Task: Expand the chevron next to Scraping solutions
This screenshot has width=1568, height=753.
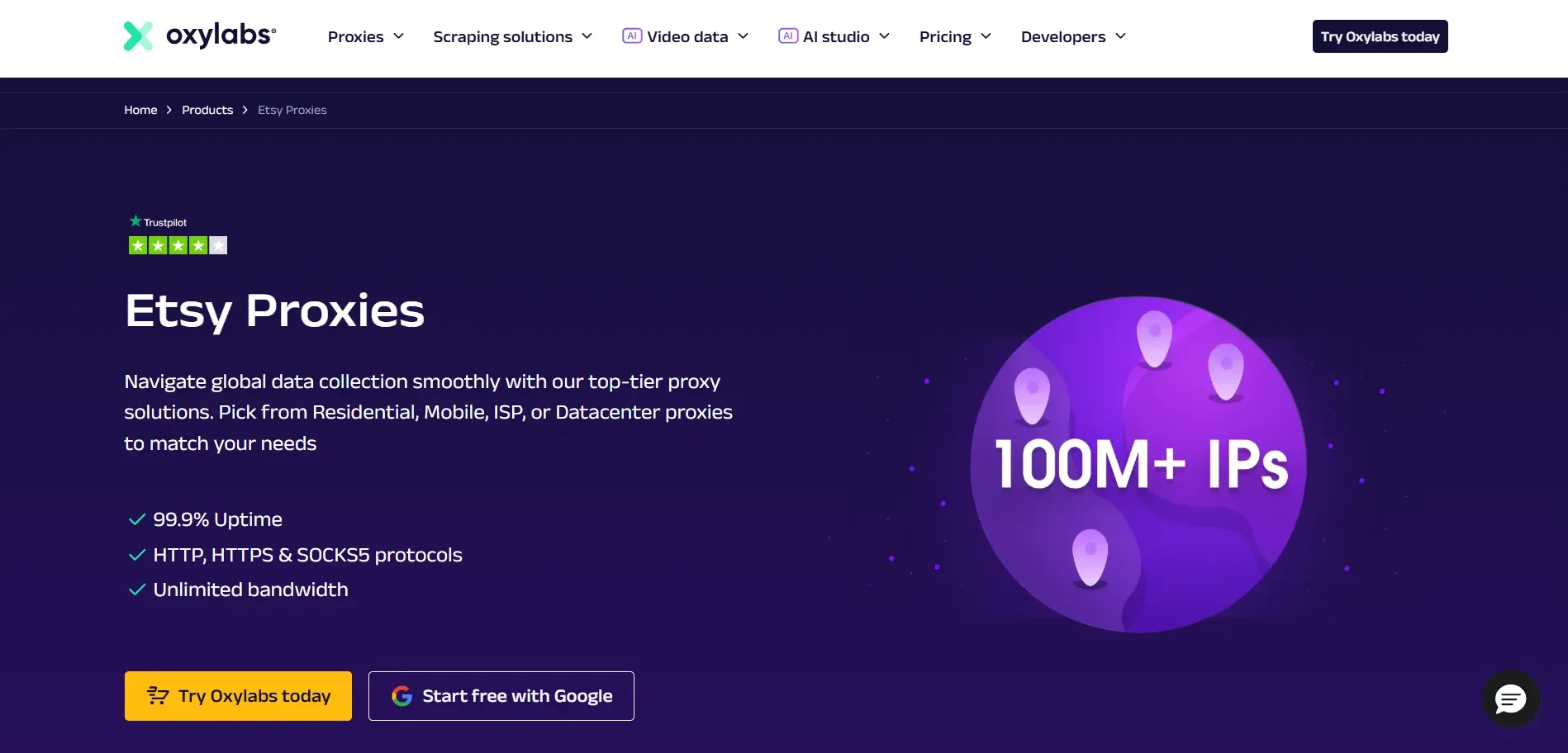Action: [587, 36]
